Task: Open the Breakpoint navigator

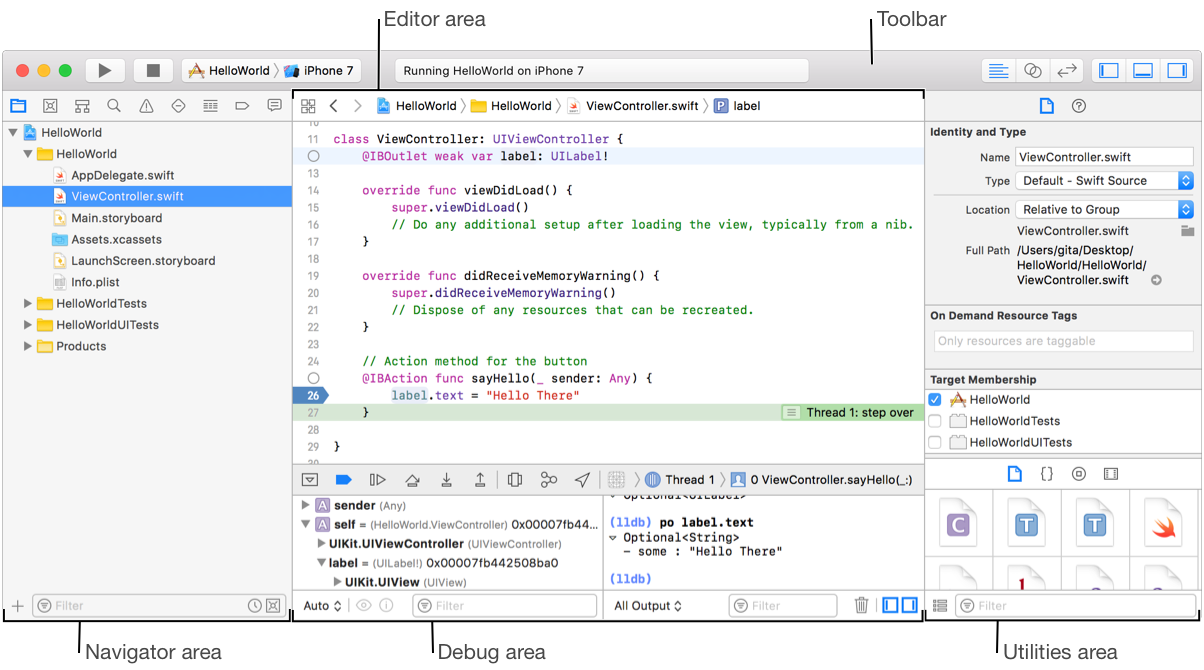Action: coord(242,106)
